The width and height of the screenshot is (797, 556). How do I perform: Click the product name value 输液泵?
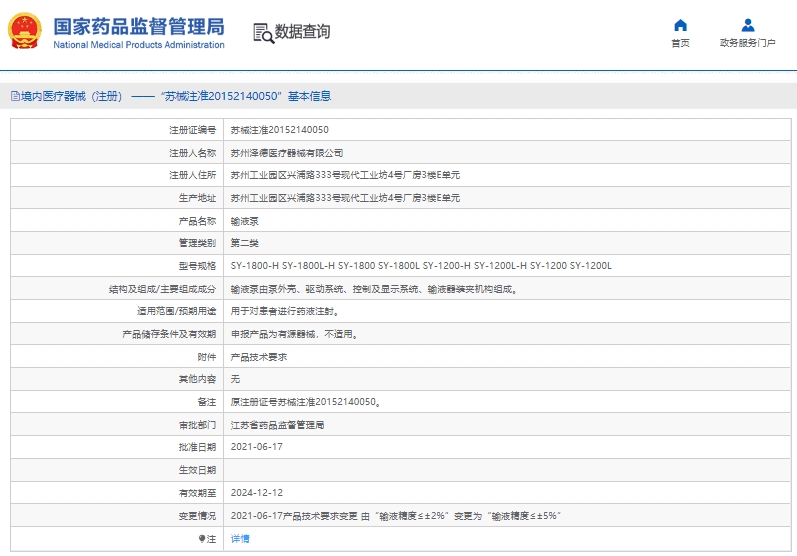[245, 221]
